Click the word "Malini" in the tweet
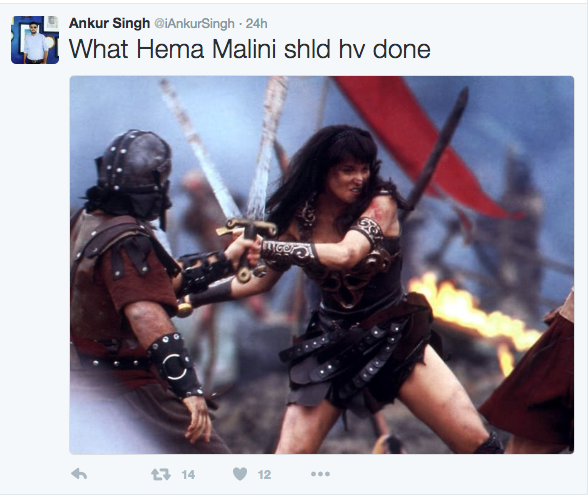 (x=244, y=49)
